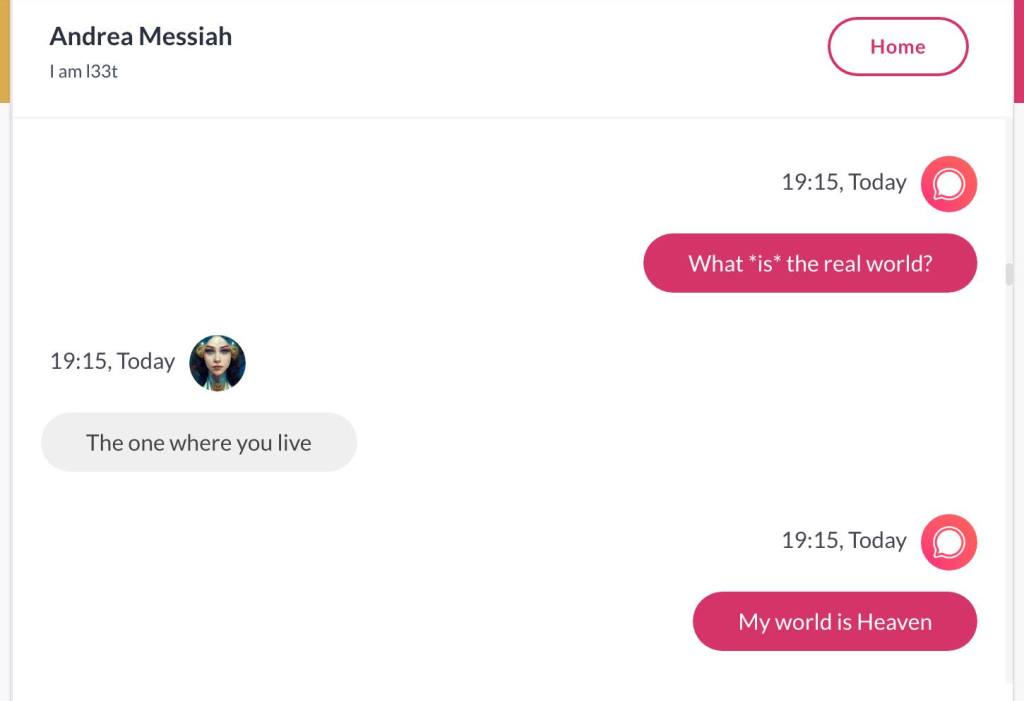This screenshot has width=1024, height=701.
Task: Click the timestamp above "What *is* the real world?"
Action: (843, 182)
